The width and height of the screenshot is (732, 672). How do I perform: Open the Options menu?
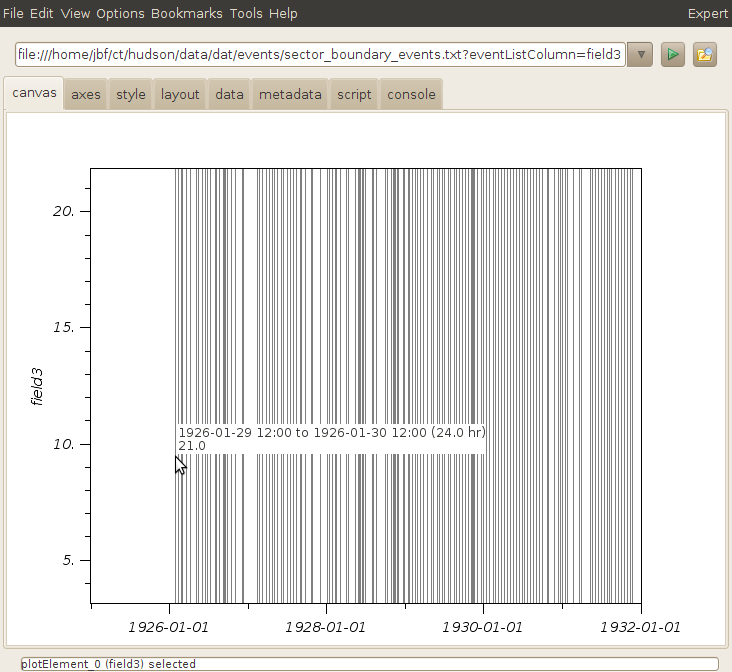point(119,13)
